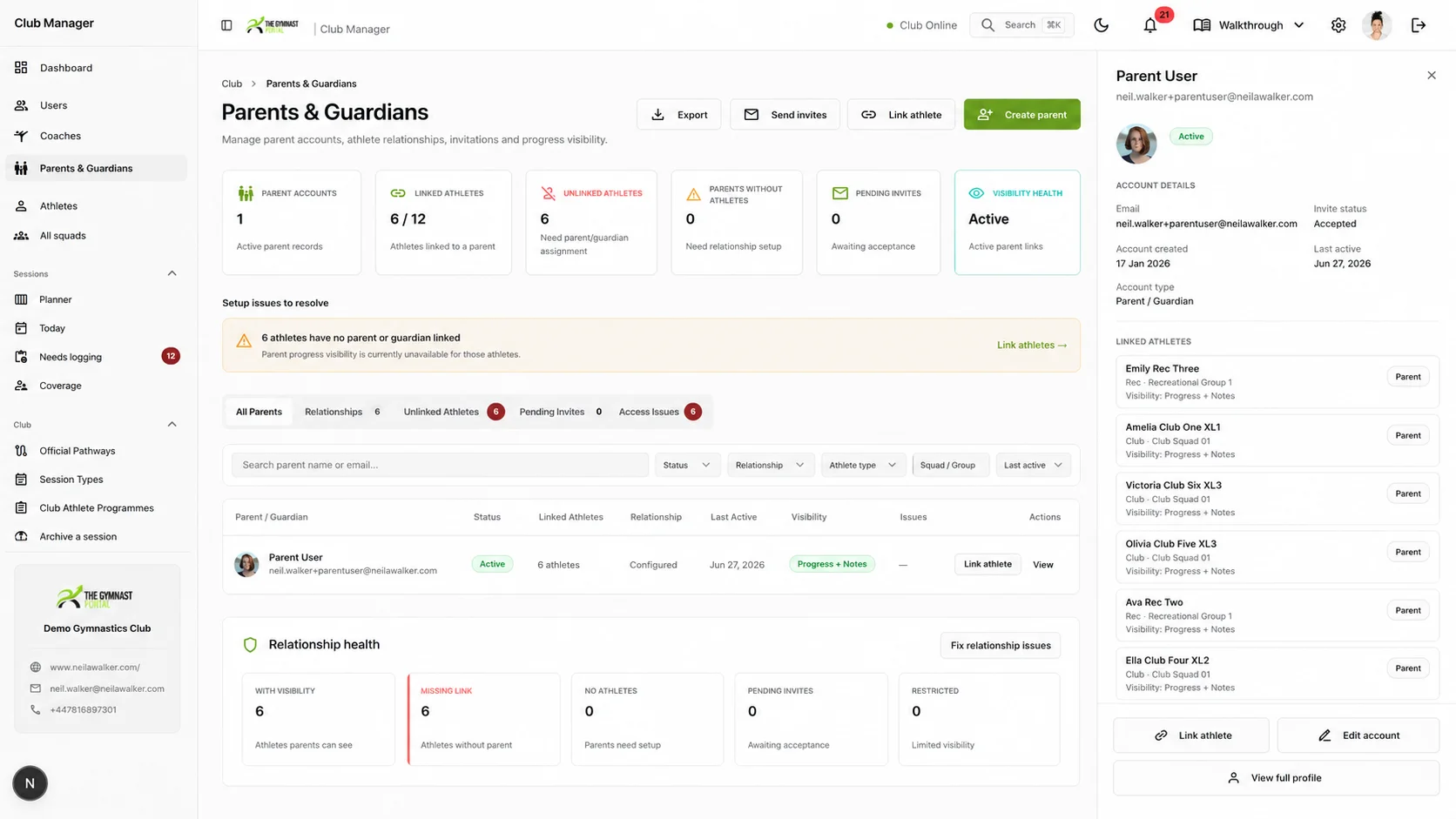Image resolution: width=1456 pixels, height=819 pixels.
Task: Switch to dark mode moon icon
Action: 1101,25
